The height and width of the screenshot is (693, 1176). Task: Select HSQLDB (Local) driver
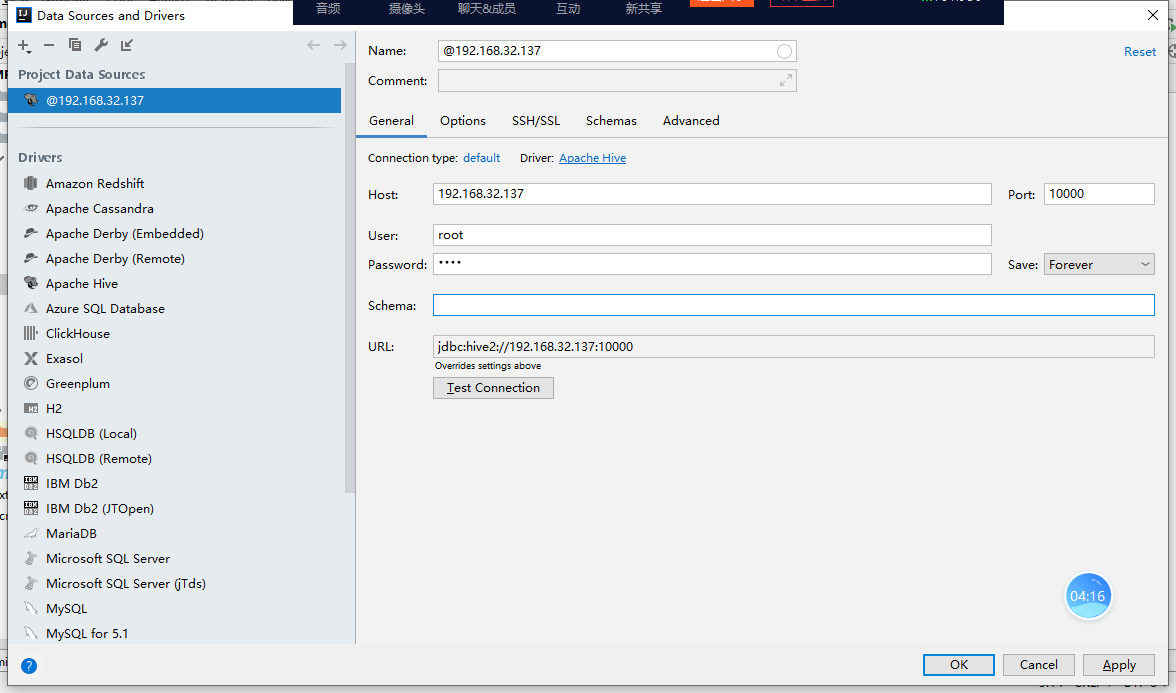click(91, 434)
